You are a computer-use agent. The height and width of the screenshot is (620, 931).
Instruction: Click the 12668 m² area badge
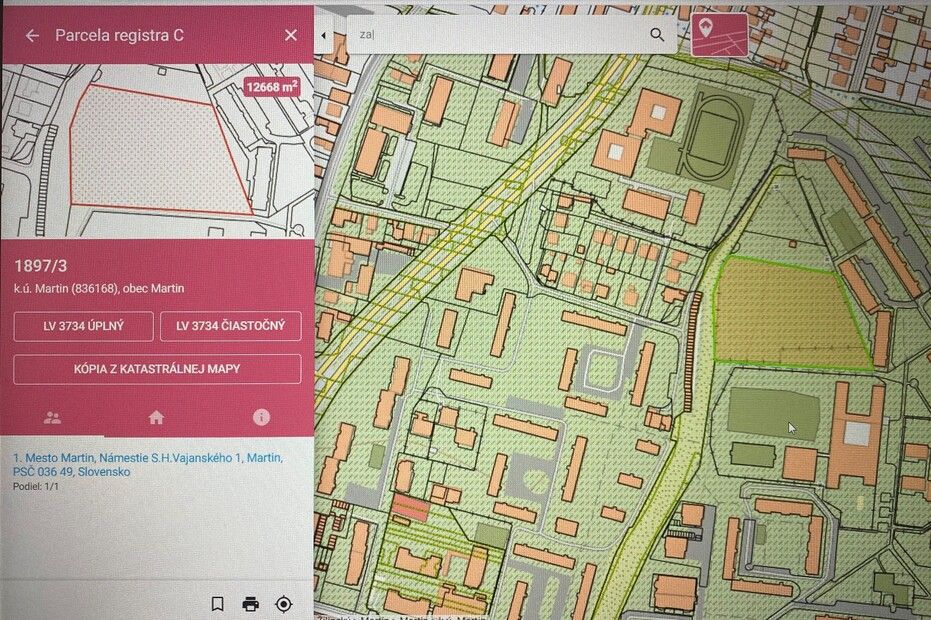(x=271, y=87)
